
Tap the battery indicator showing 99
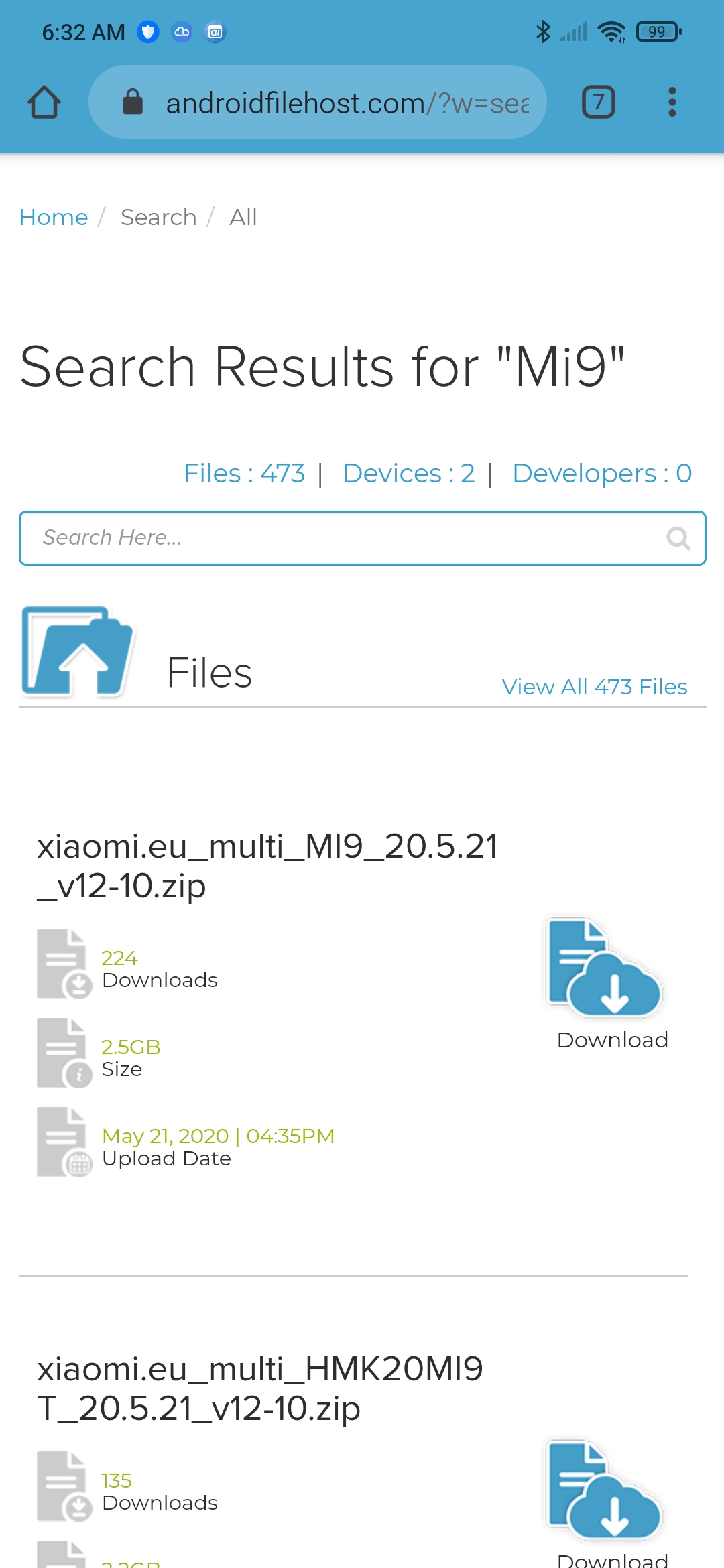pyautogui.click(x=659, y=31)
